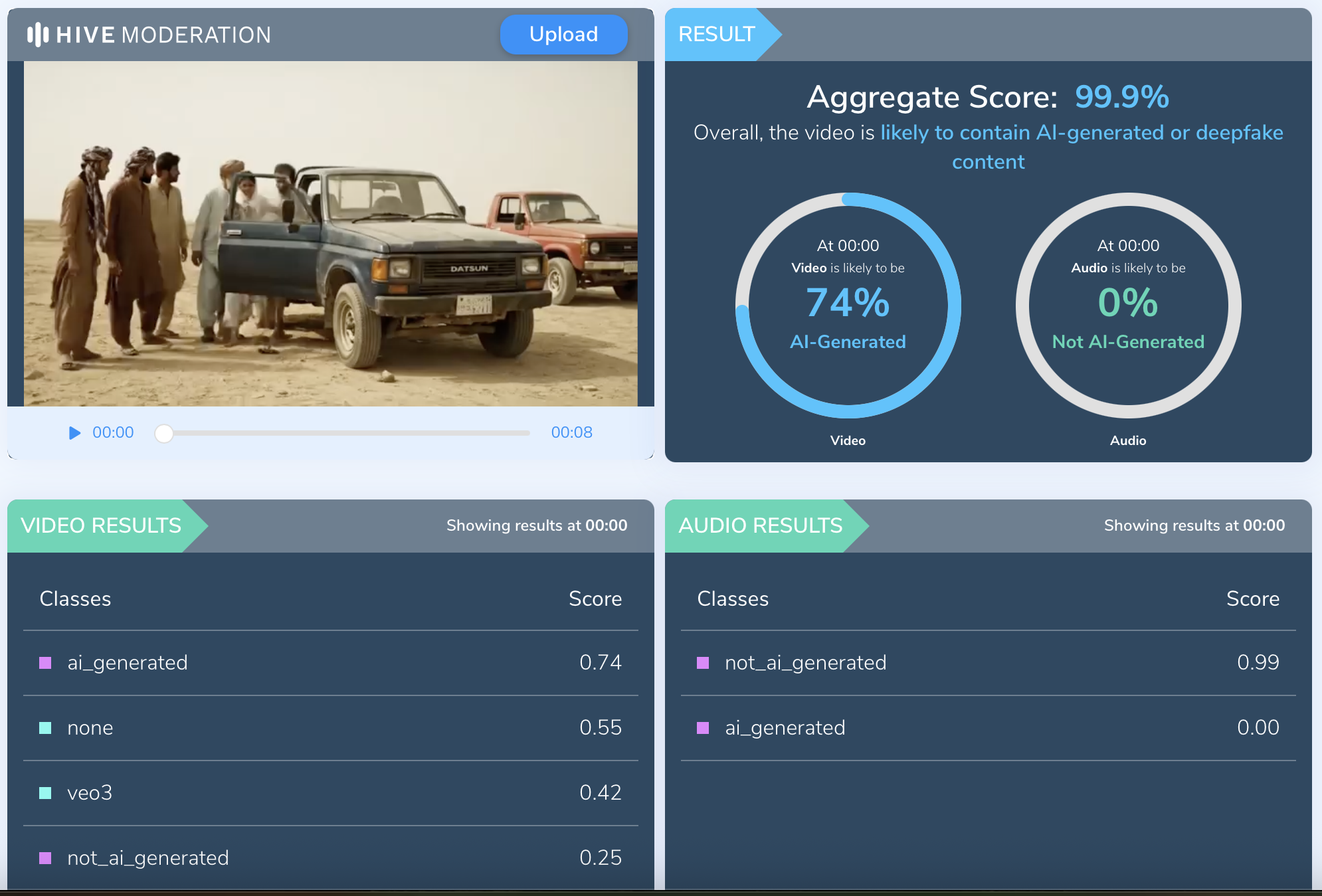Click the 0.99 audio score value
Image resolution: width=1322 pixels, height=896 pixels.
pyautogui.click(x=1258, y=662)
